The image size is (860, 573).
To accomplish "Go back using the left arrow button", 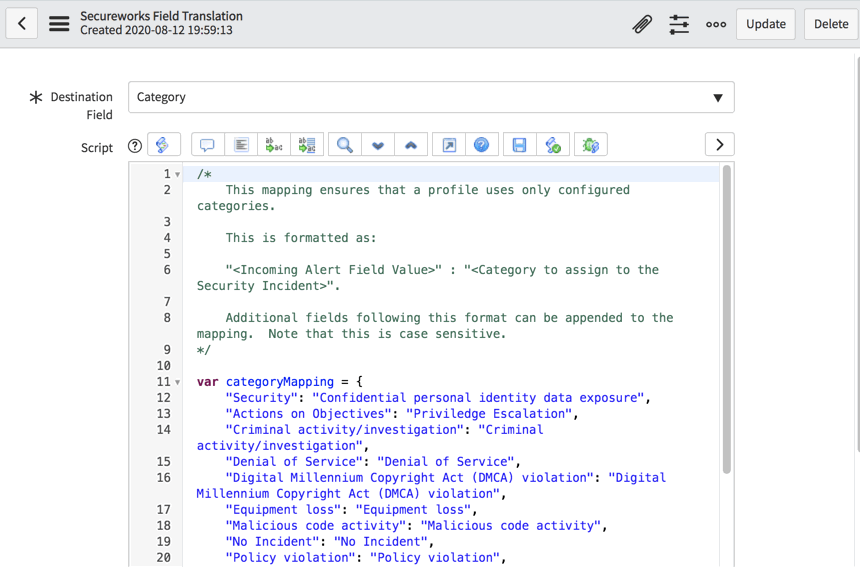I will point(22,24).
